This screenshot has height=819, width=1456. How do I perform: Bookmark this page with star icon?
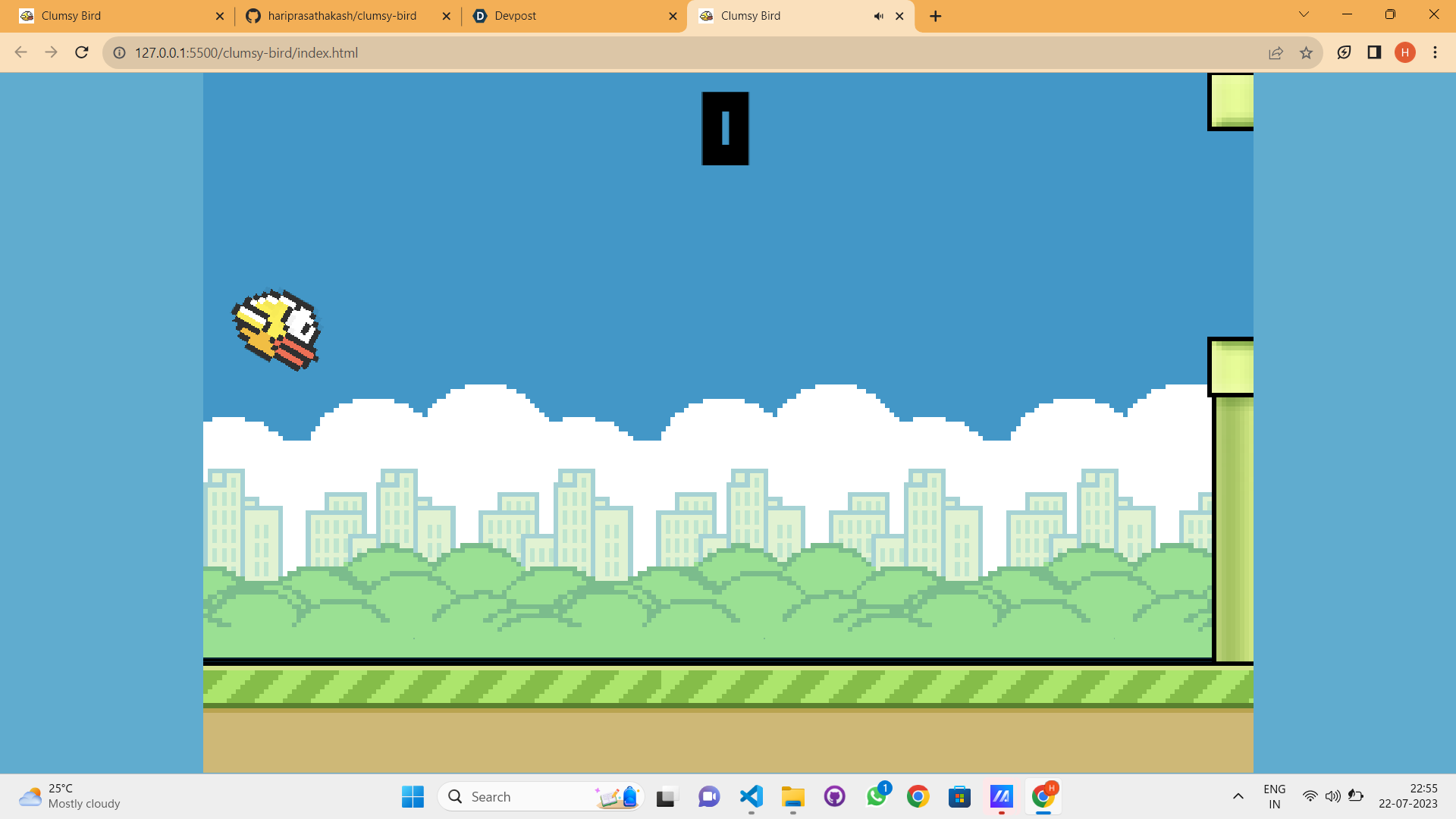(1306, 52)
